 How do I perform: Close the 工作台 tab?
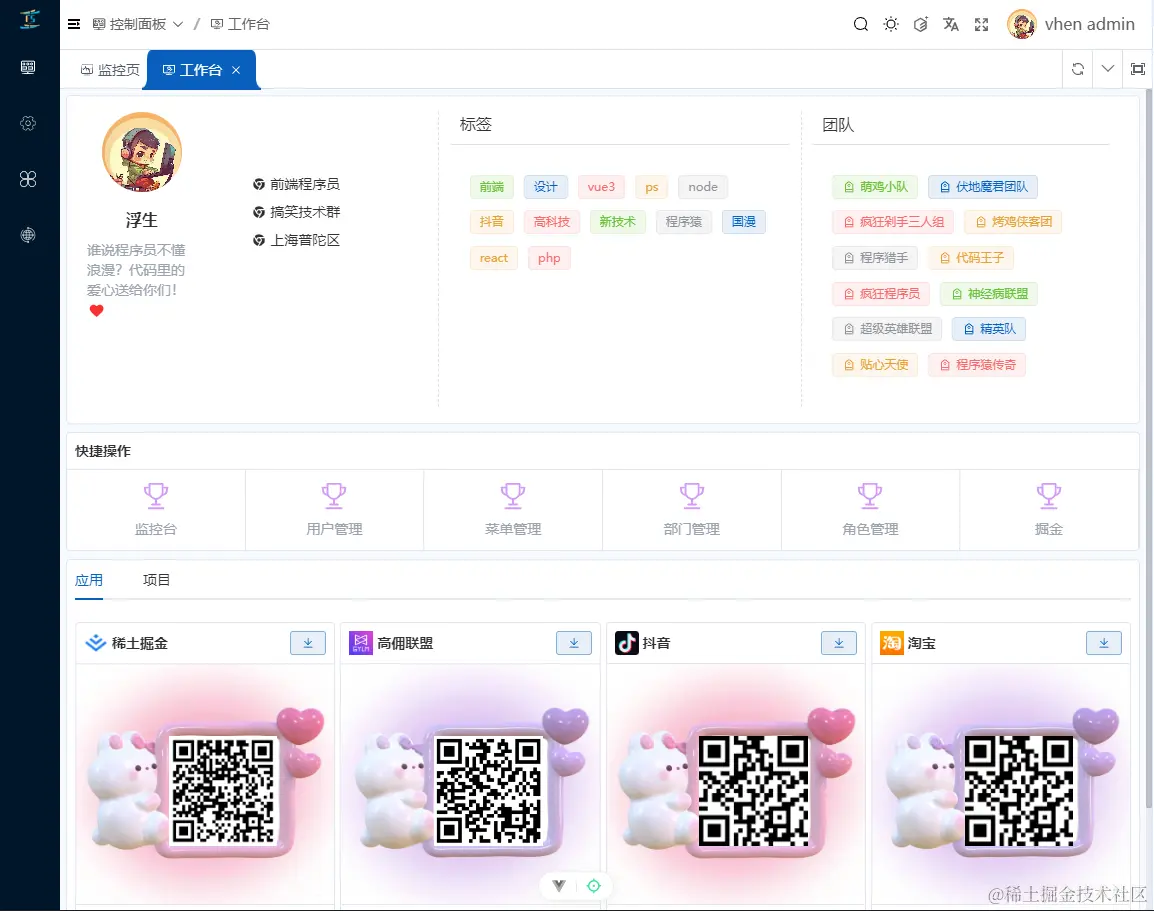point(236,70)
